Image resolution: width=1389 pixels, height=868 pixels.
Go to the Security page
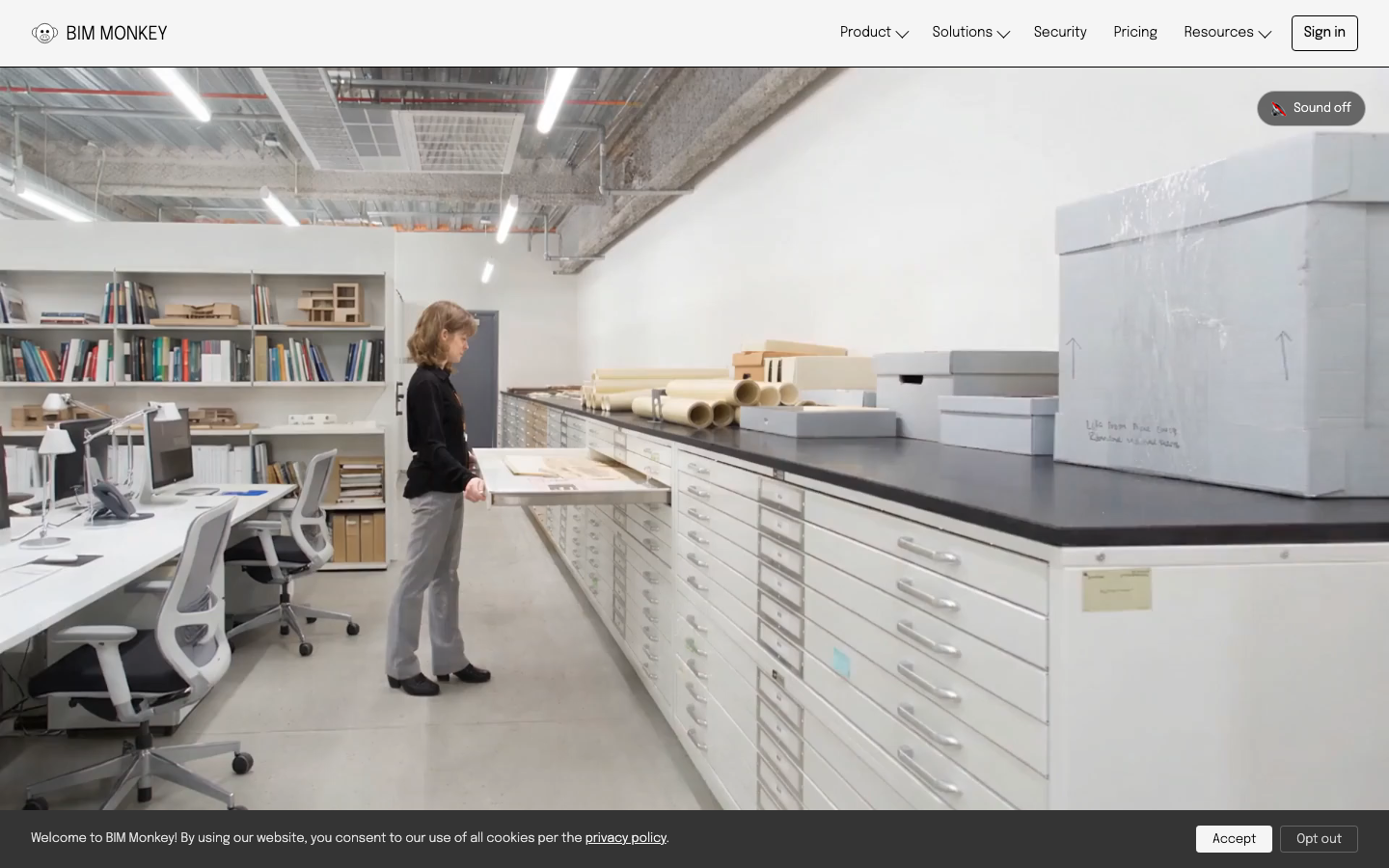coord(1060,33)
